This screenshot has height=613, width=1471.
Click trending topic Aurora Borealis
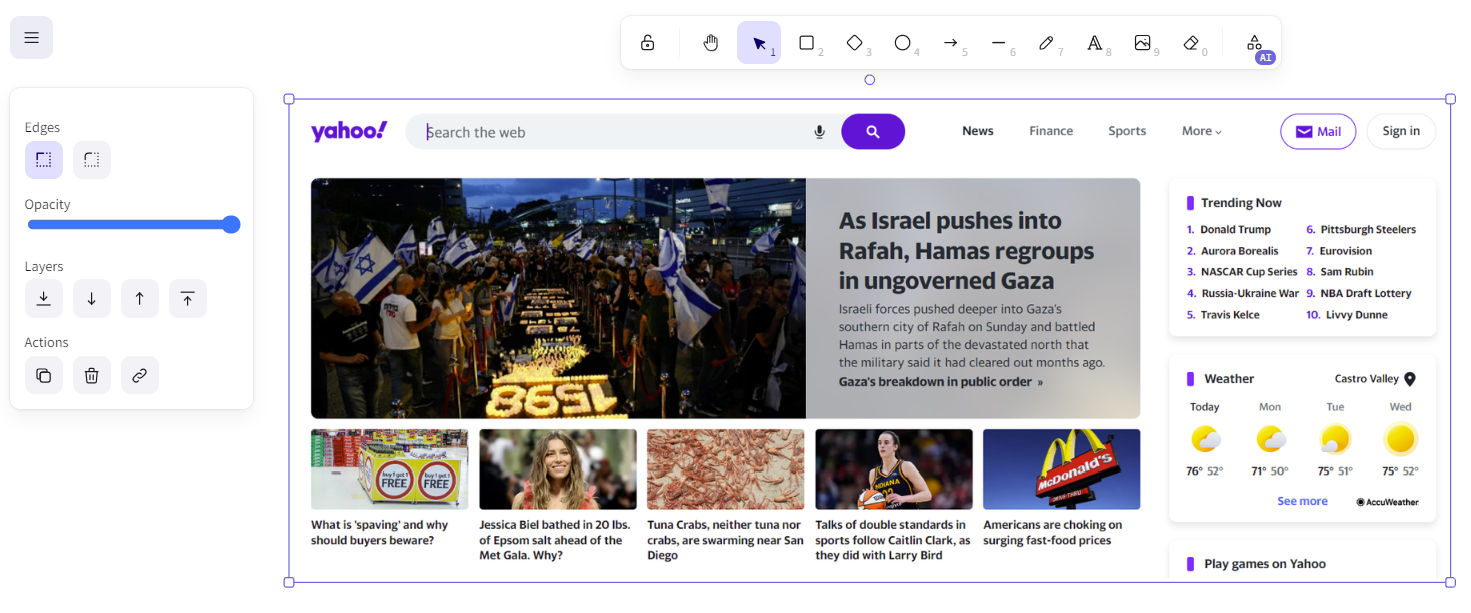pos(1239,251)
